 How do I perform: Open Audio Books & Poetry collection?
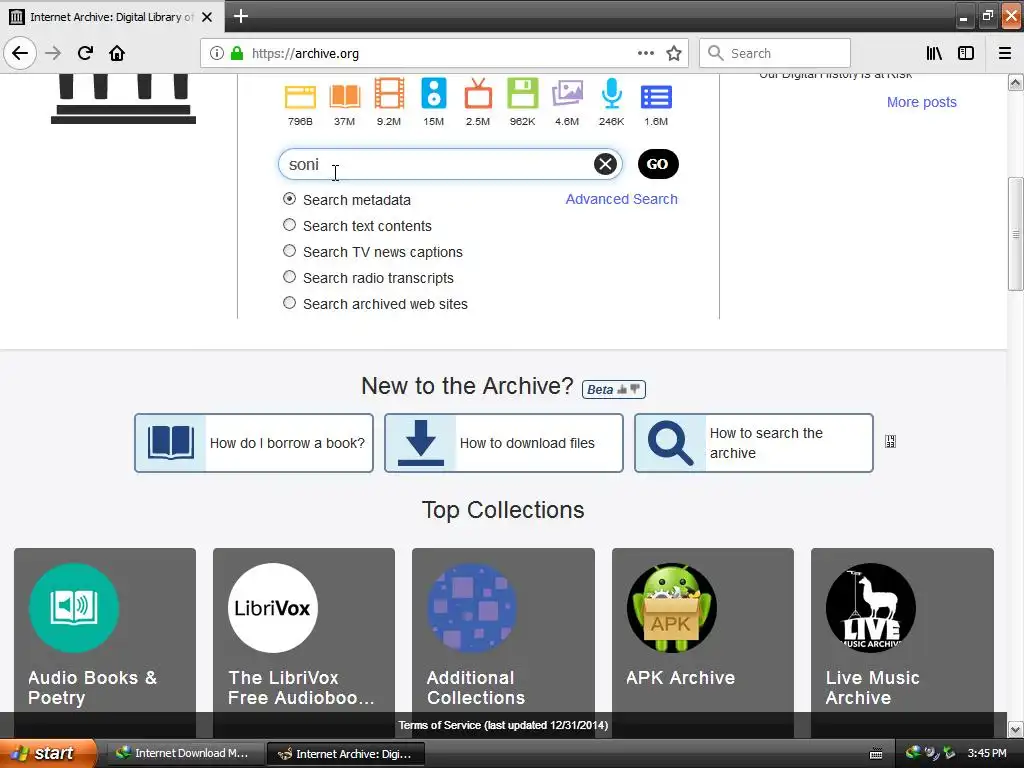pyautogui.click(x=105, y=643)
